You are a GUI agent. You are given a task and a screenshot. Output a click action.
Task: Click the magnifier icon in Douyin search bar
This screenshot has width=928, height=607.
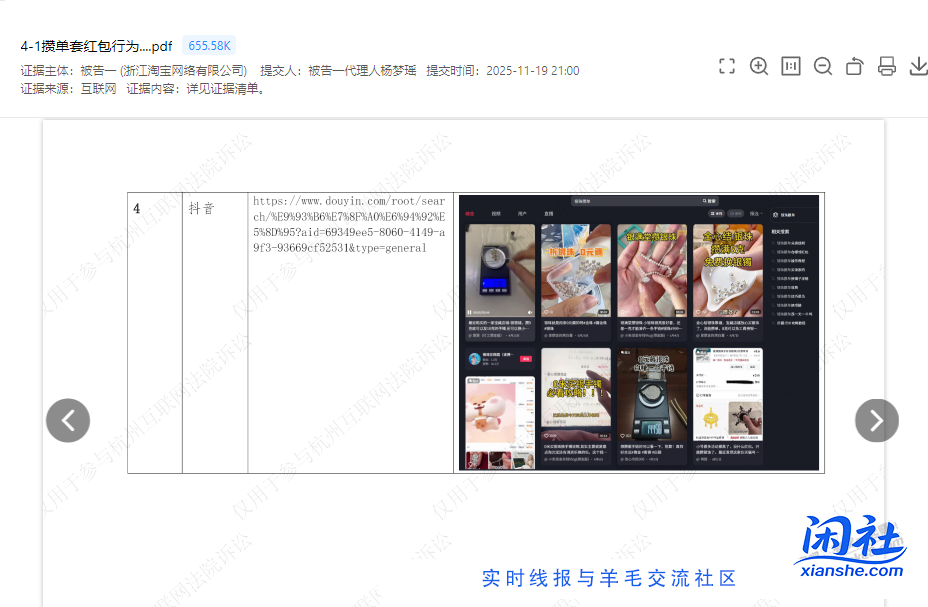[x=702, y=200]
